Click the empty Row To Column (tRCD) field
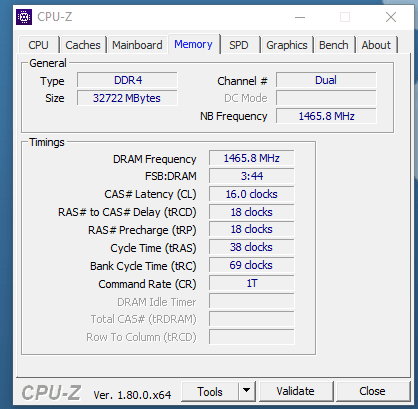This screenshot has width=418, height=409. pyautogui.click(x=252, y=337)
